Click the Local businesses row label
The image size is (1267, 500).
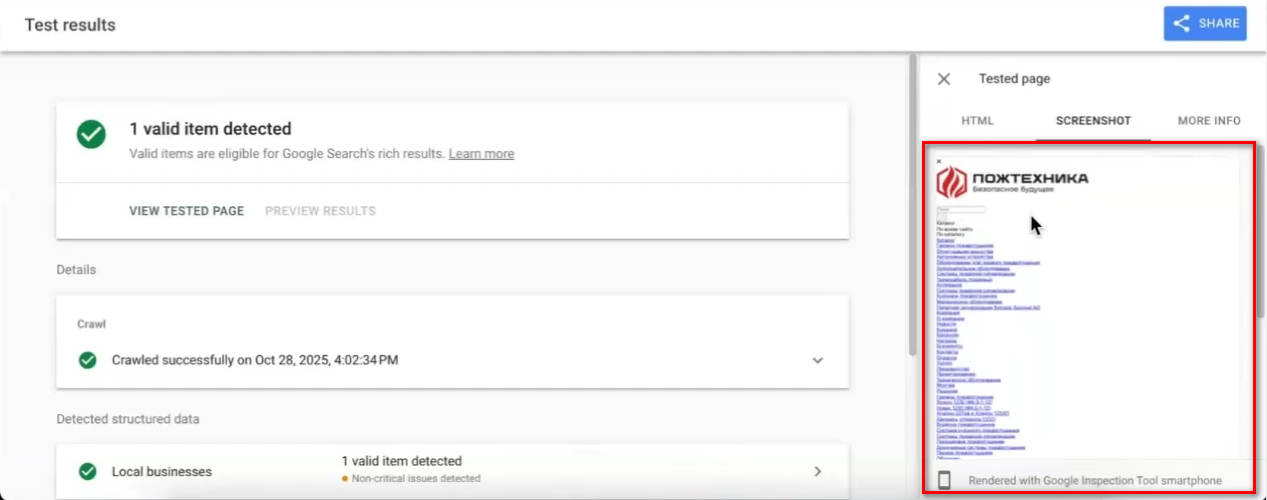tap(161, 471)
